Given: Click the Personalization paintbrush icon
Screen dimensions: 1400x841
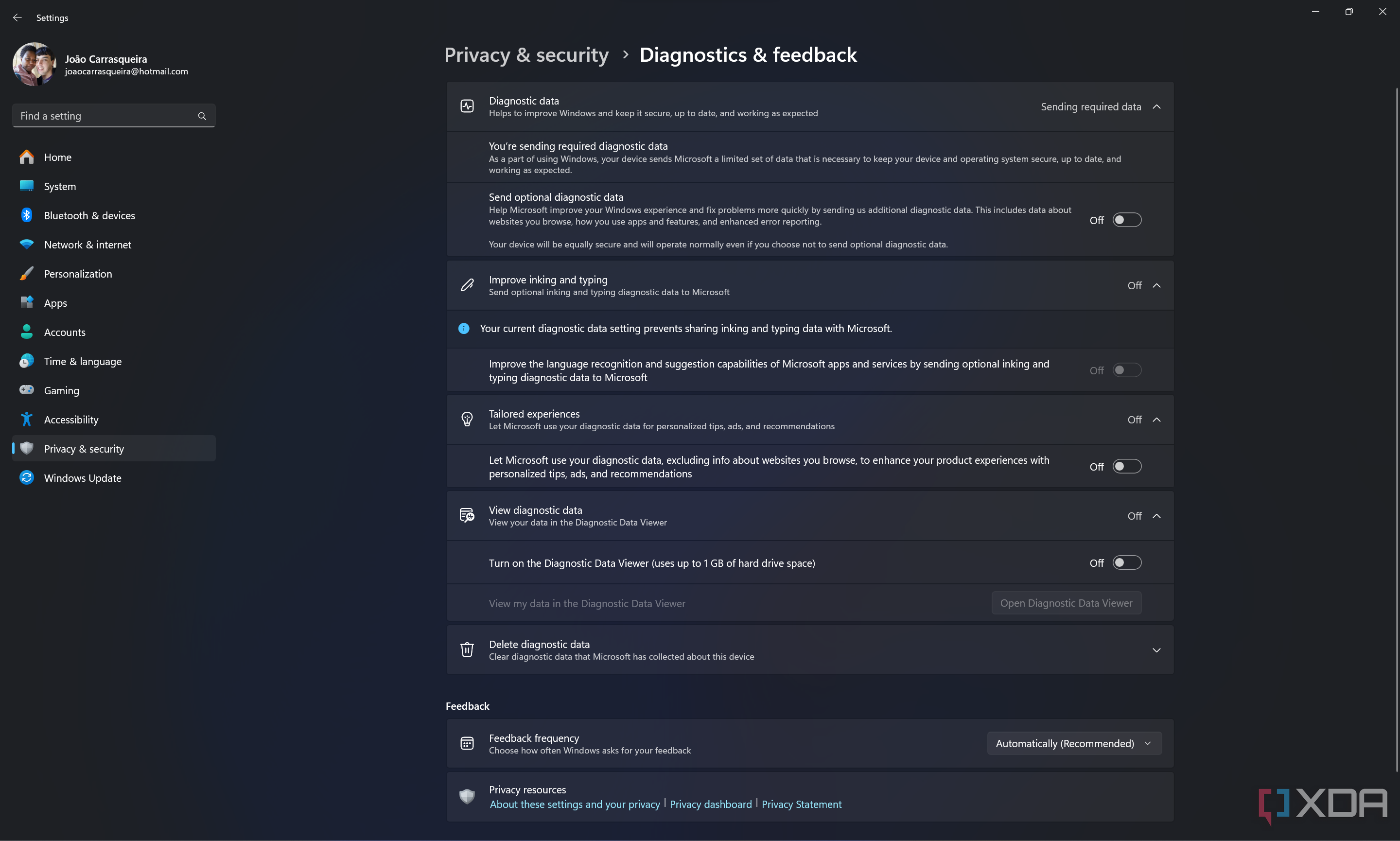Looking at the screenshot, I should pyautogui.click(x=27, y=274).
